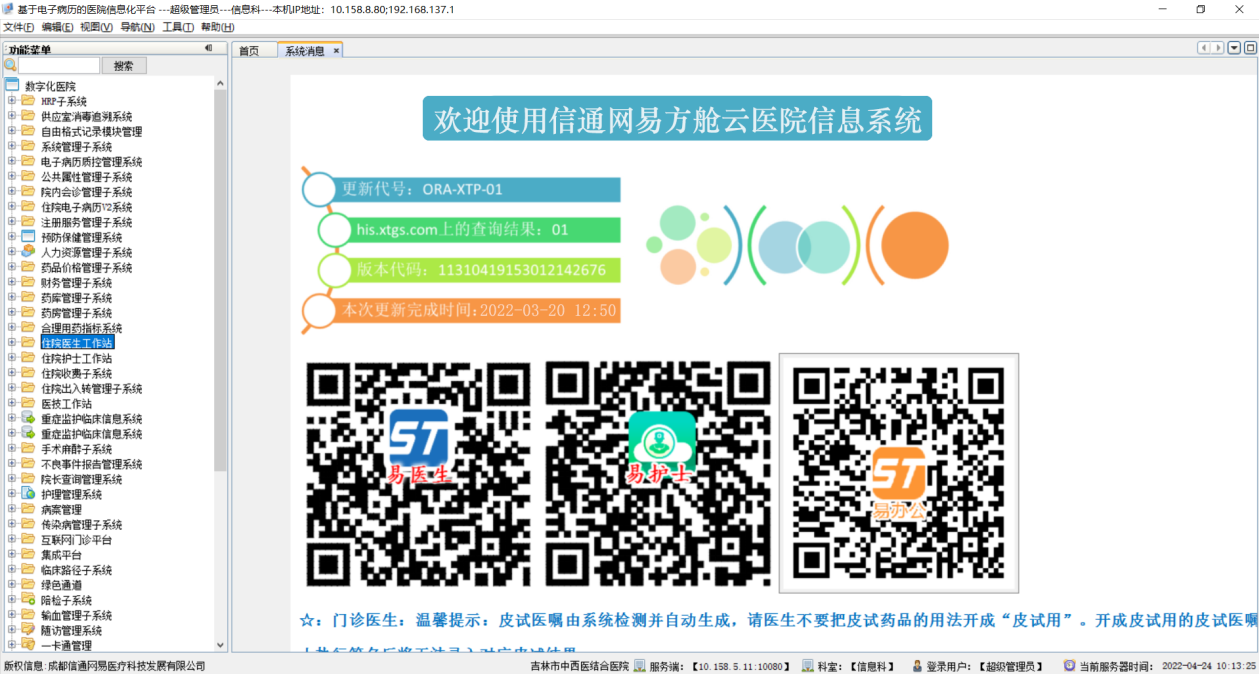1260x674 pixels.
Task: Click the function menu search input field
Action: 59,65
